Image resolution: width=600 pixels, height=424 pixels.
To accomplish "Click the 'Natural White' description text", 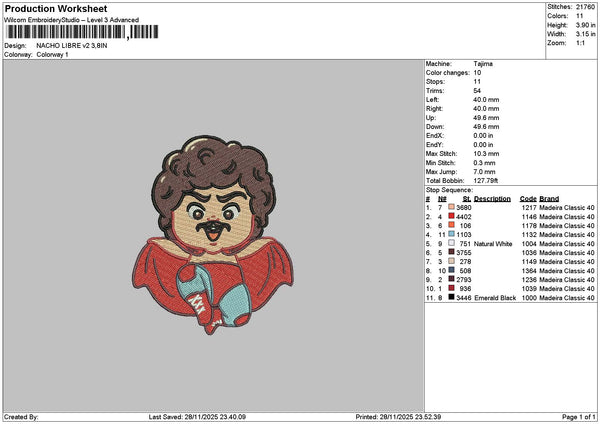I will [x=493, y=243].
